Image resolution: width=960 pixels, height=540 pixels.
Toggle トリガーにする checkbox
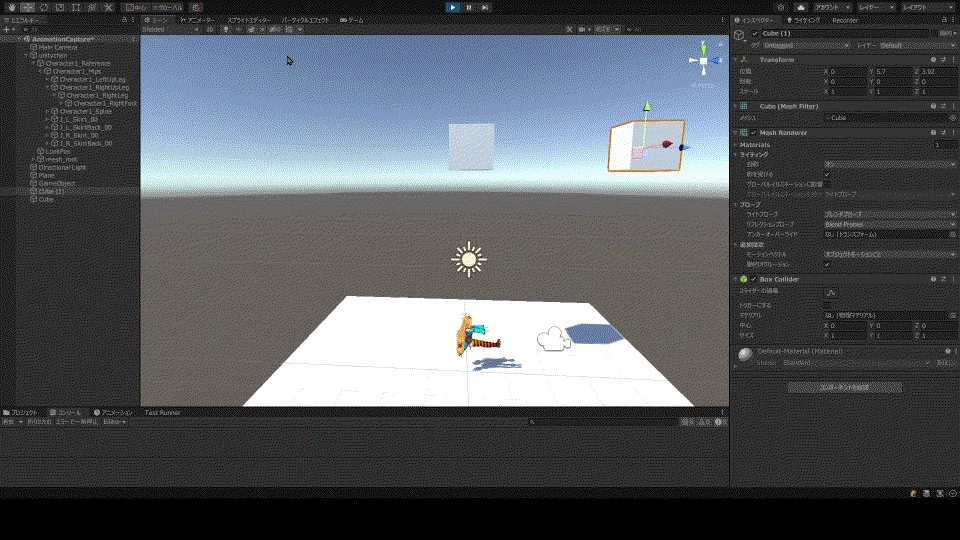(827, 305)
